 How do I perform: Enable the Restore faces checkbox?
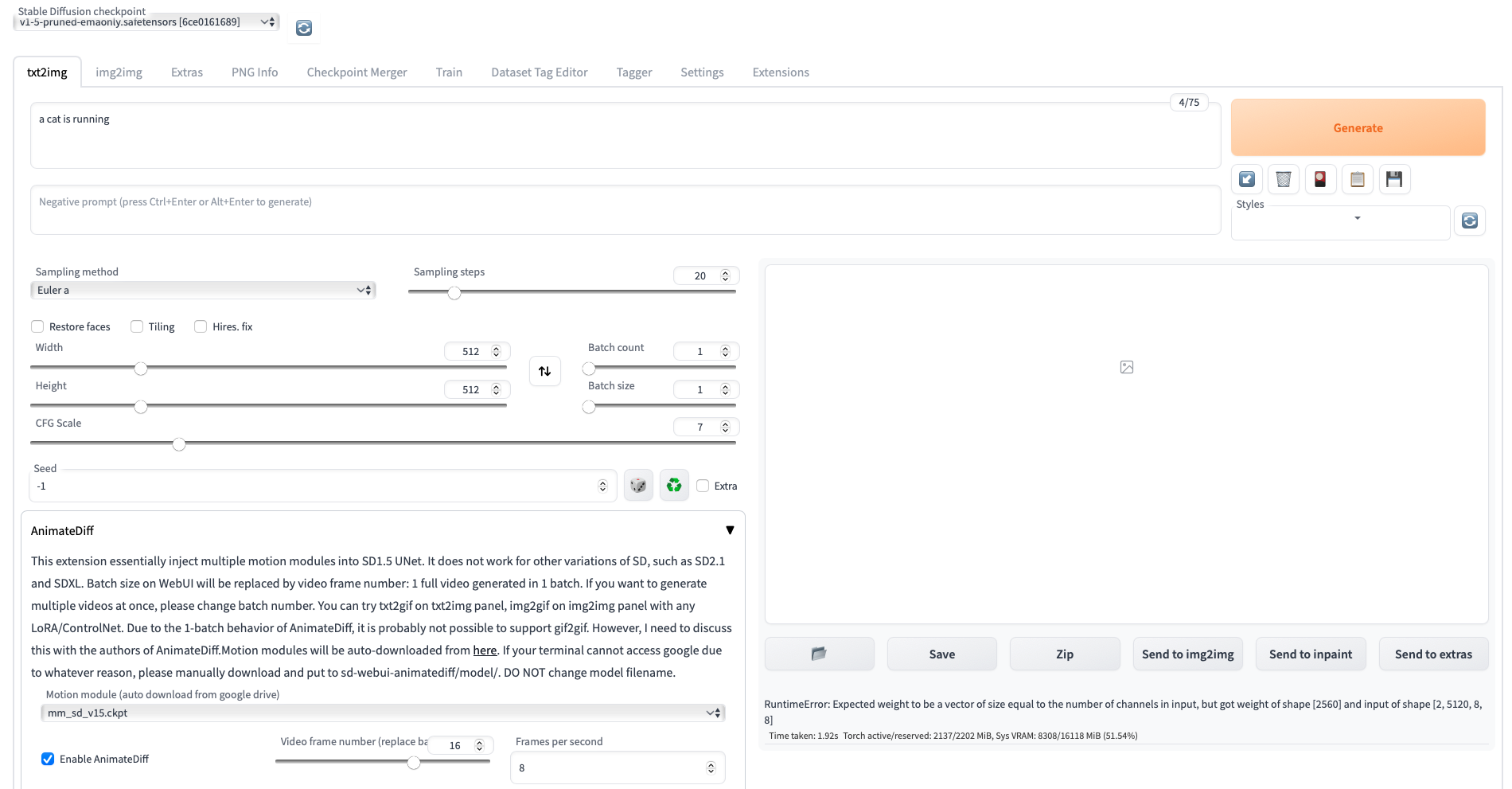[37, 326]
